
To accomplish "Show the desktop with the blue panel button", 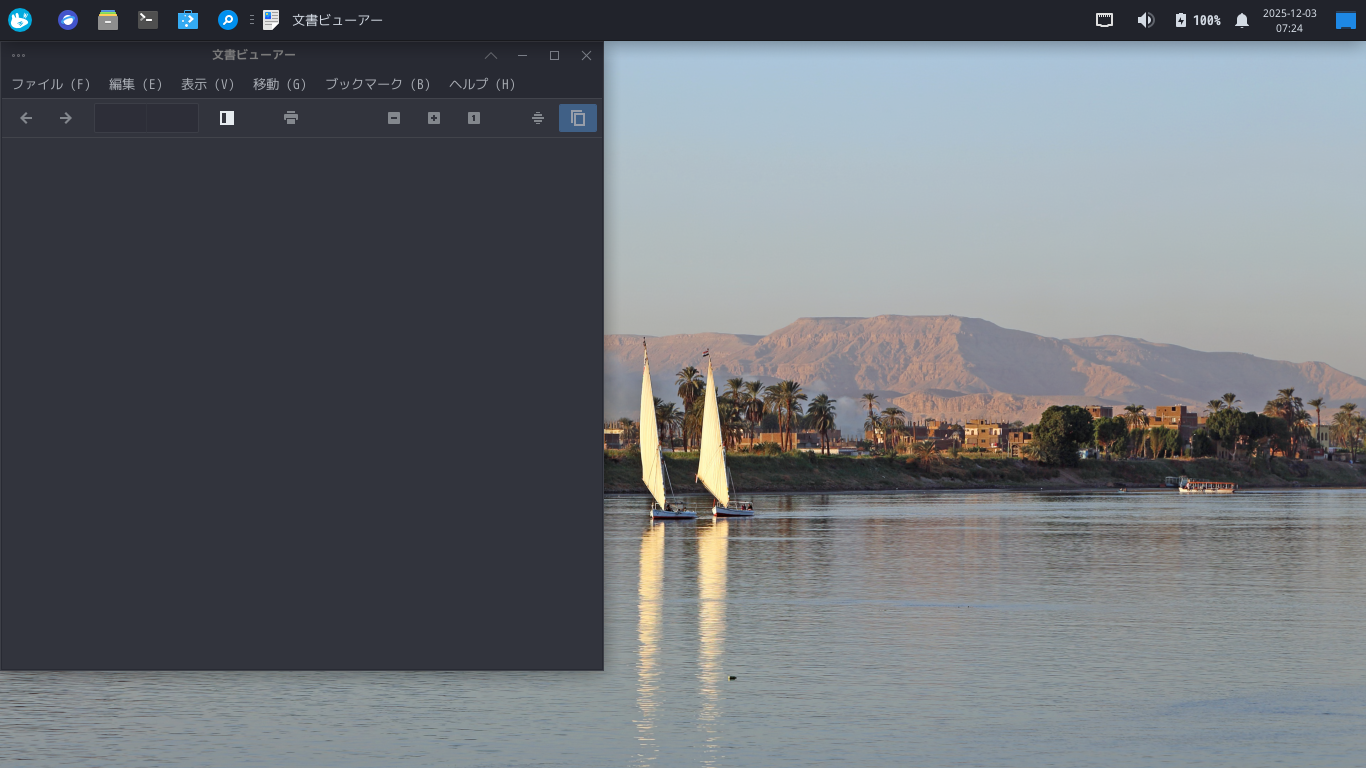I will pyautogui.click(x=1346, y=20).
